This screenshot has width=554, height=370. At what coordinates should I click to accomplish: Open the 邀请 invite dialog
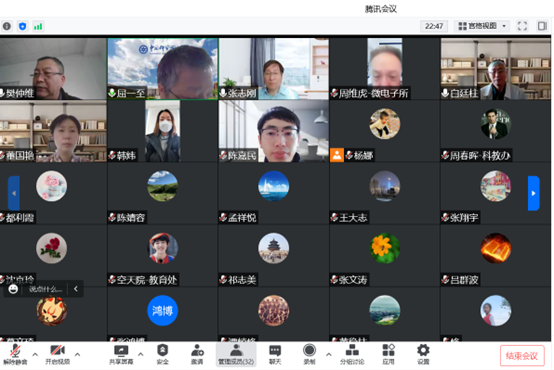(197, 354)
